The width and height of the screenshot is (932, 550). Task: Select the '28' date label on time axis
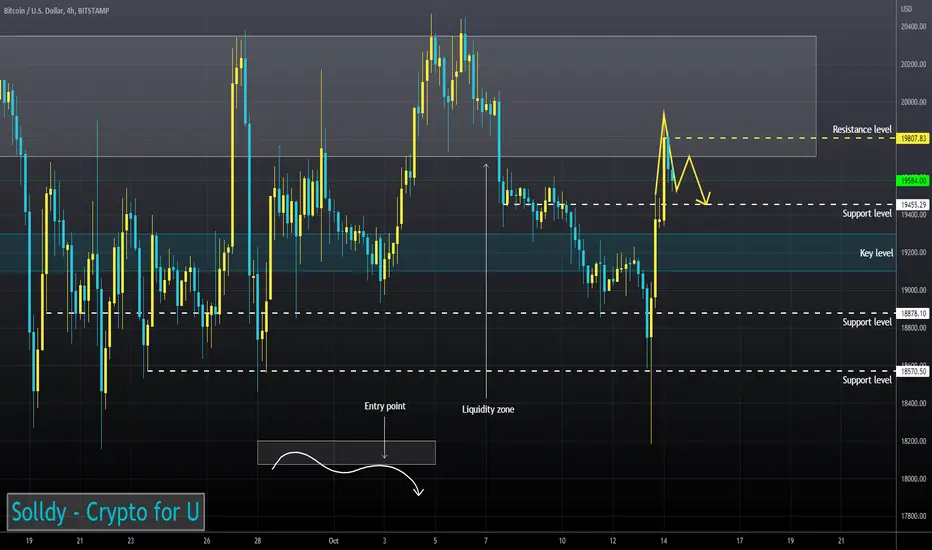coord(257,541)
